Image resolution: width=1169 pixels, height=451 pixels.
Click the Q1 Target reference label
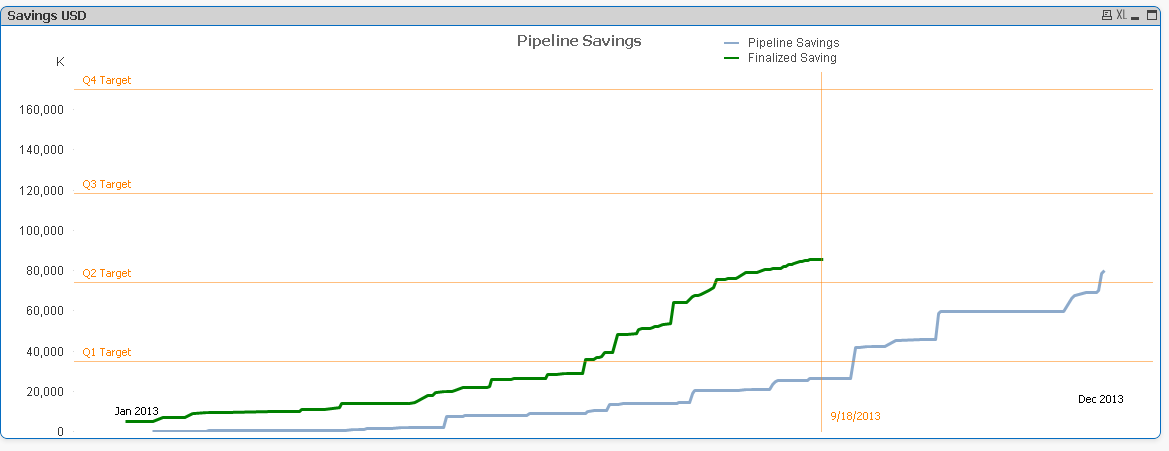pos(107,352)
